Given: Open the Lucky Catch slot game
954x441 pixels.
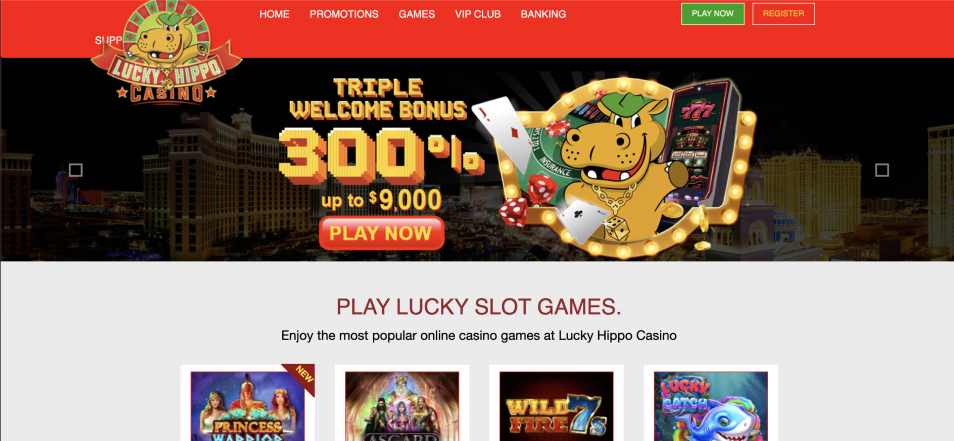Looking at the screenshot, I should (x=711, y=406).
